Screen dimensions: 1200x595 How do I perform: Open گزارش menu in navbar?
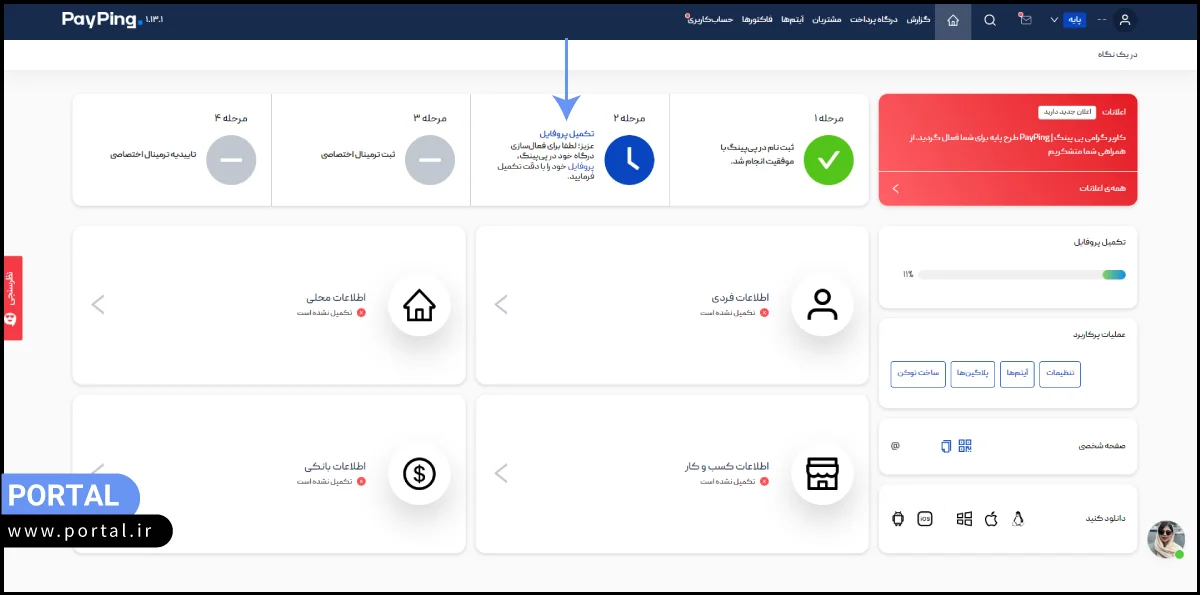(918, 20)
